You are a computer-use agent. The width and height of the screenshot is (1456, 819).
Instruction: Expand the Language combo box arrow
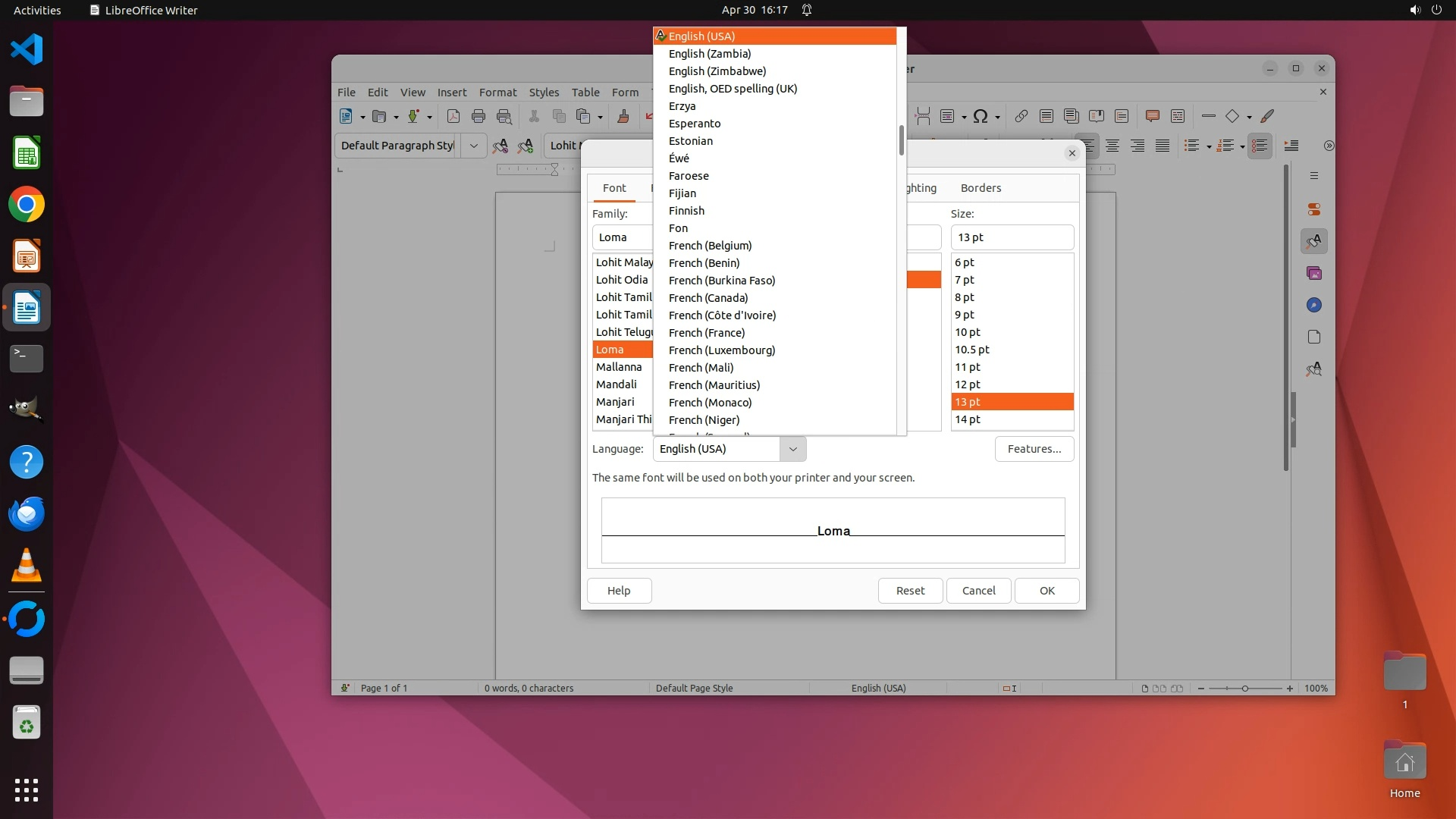pos(792,449)
